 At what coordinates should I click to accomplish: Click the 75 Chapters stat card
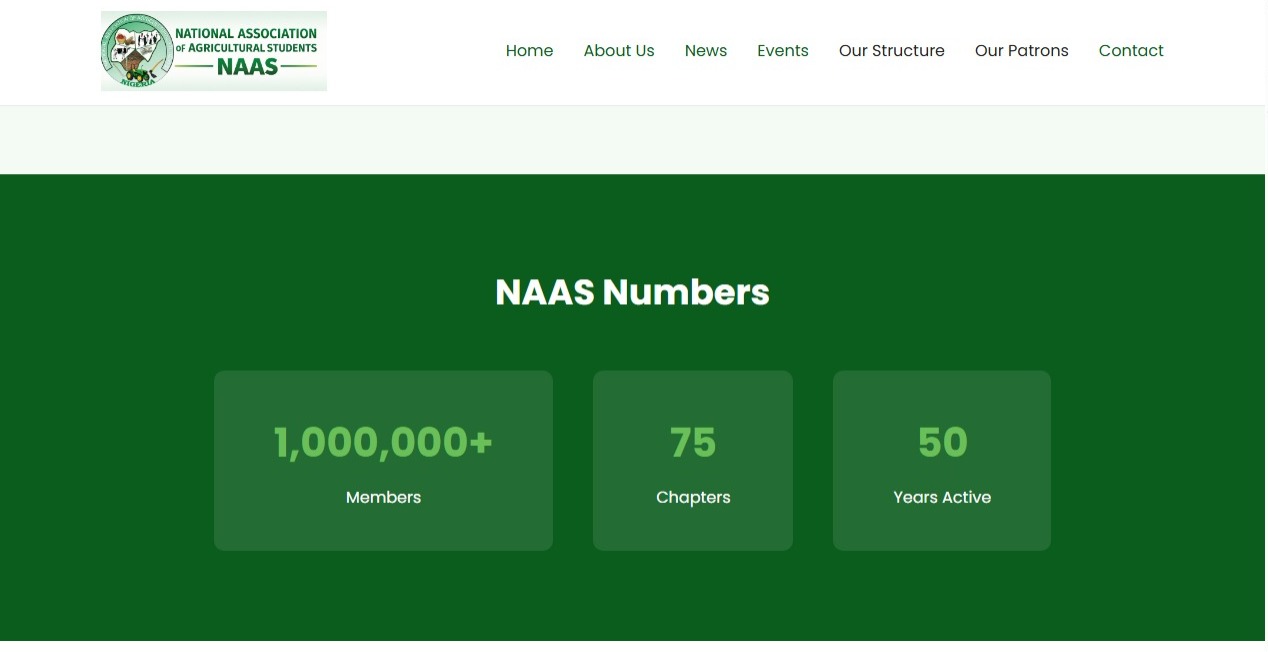tap(693, 460)
